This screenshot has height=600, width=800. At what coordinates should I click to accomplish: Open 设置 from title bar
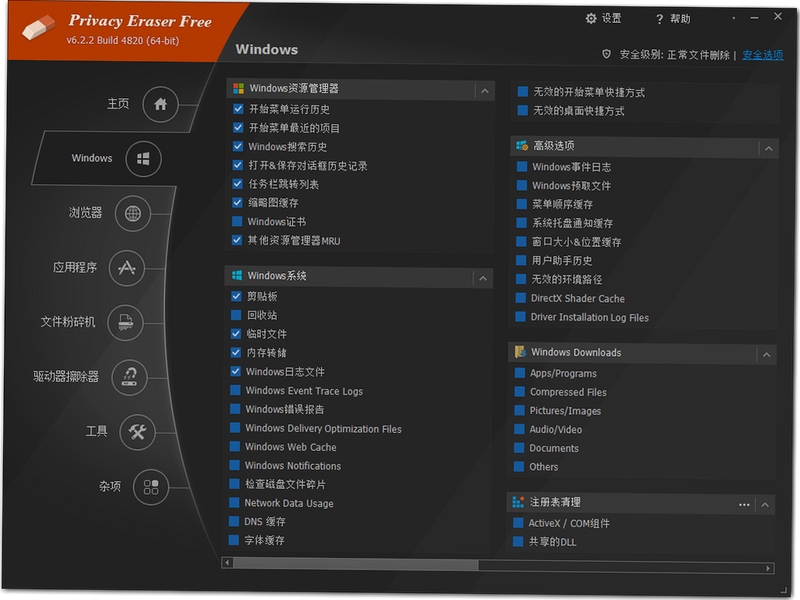[612, 19]
